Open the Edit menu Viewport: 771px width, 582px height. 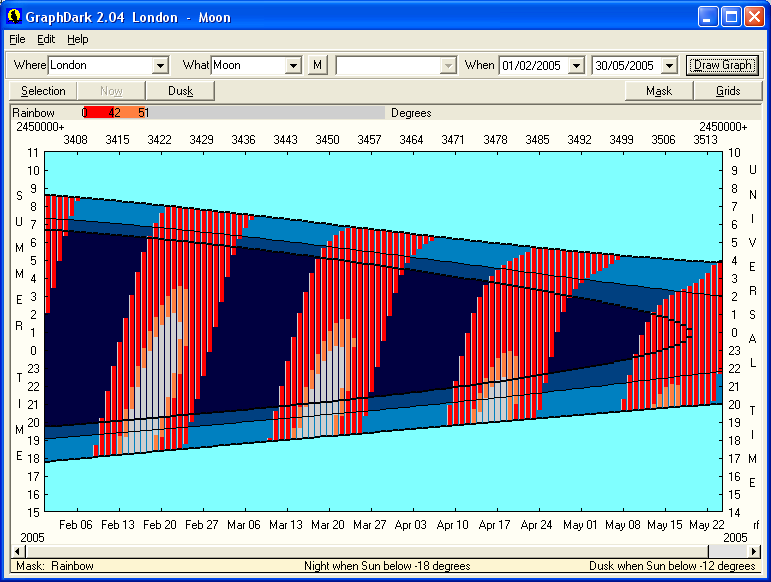(46, 39)
